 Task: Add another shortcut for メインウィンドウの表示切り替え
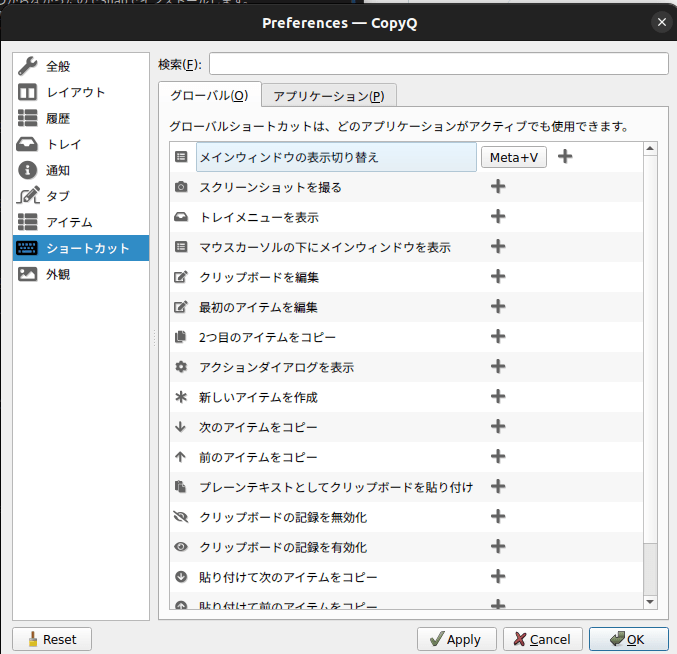point(565,157)
